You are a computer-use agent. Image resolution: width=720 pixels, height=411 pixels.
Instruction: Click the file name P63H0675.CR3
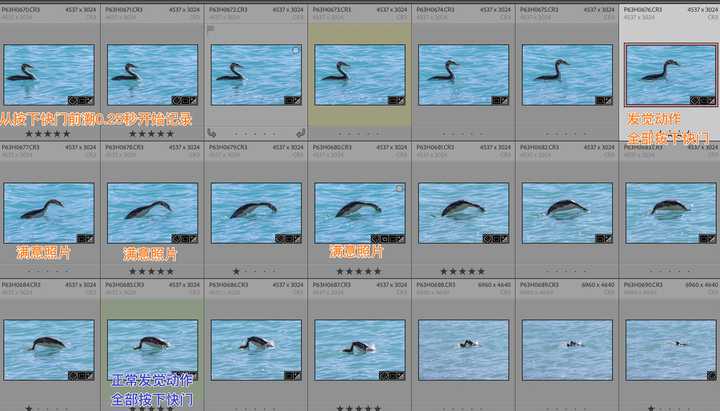pos(540,10)
